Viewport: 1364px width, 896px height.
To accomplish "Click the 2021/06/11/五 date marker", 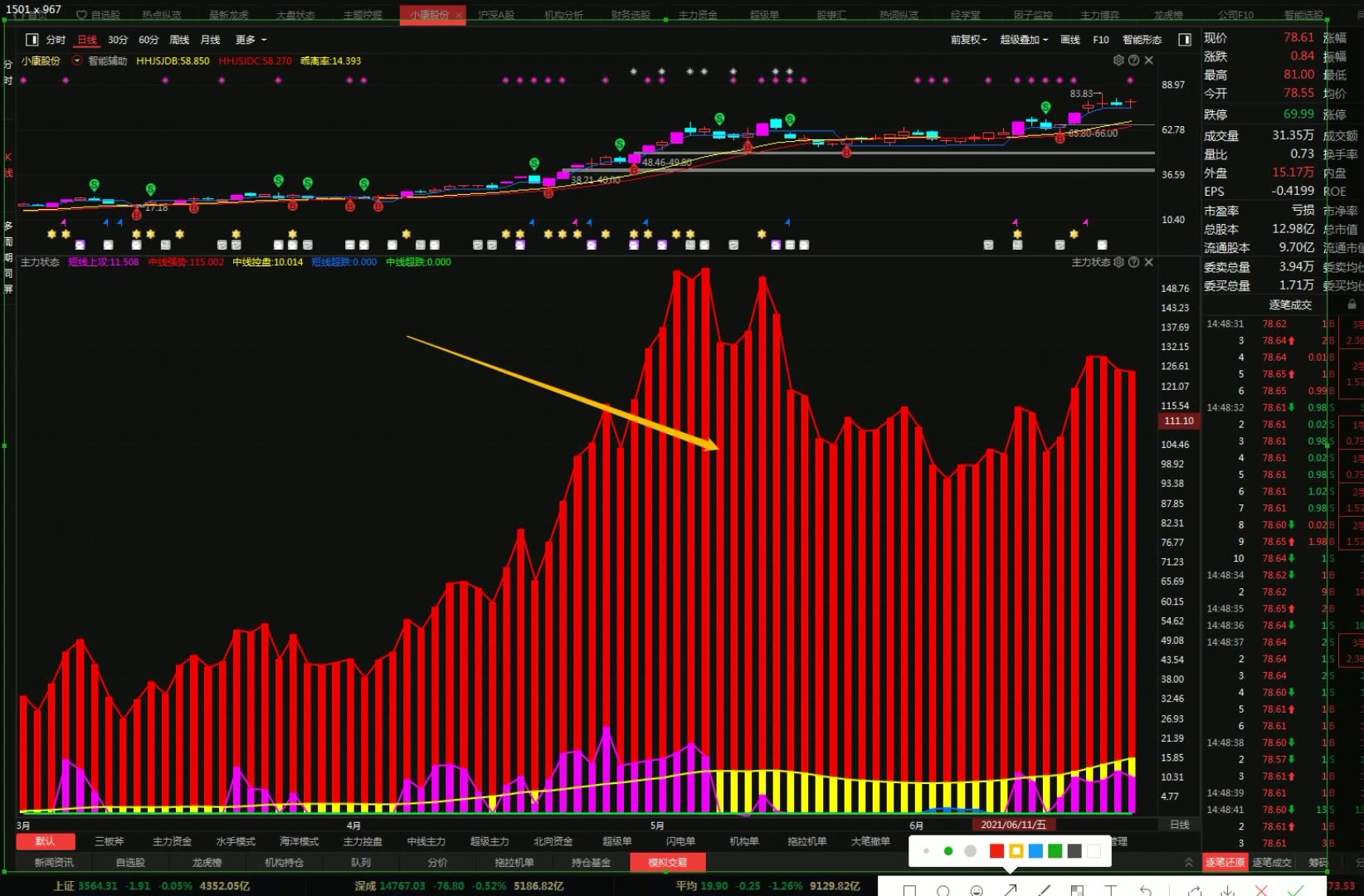I will (1013, 825).
